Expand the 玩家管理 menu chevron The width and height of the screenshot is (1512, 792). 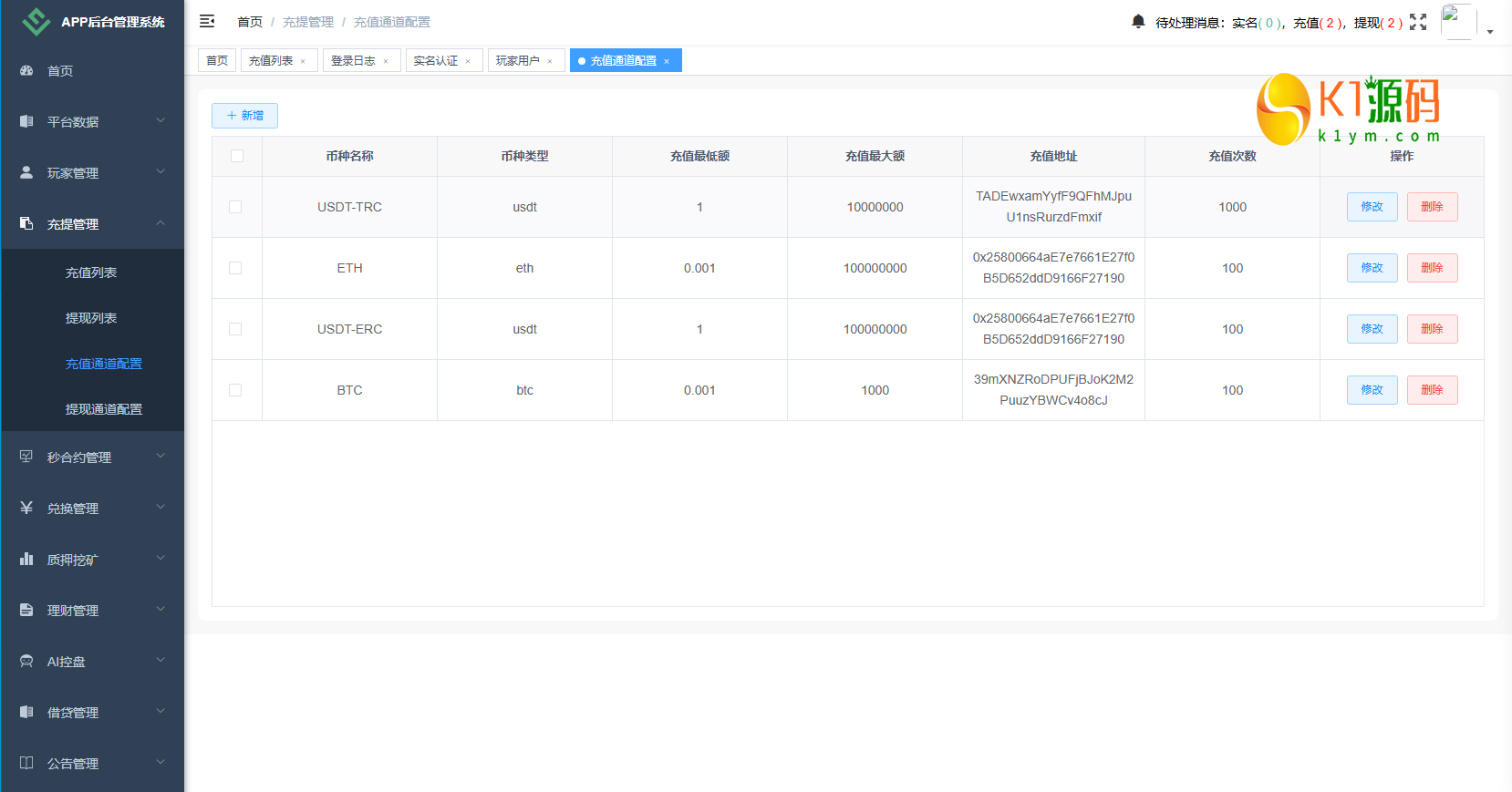(161, 171)
